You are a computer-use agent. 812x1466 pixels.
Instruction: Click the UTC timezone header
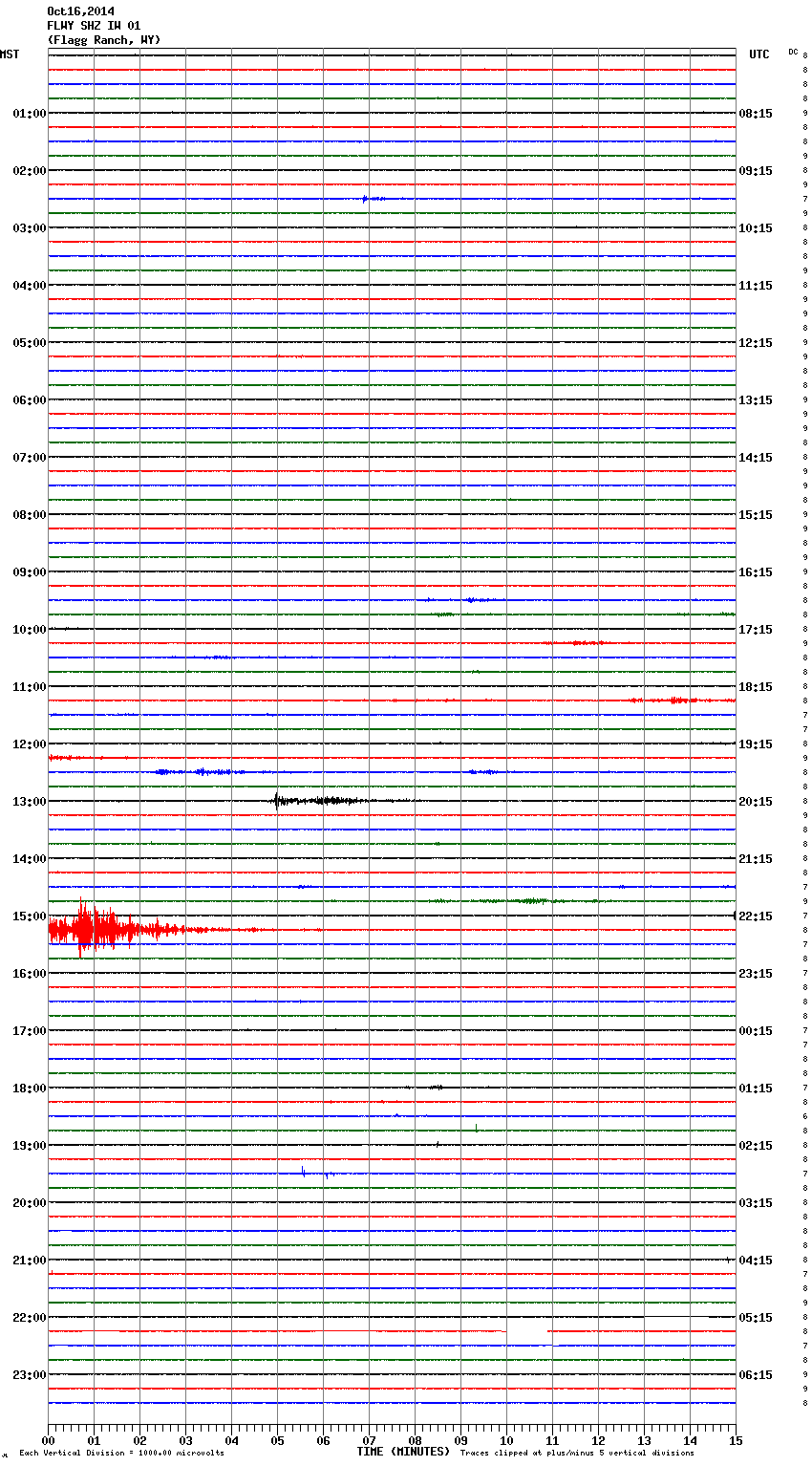pyautogui.click(x=759, y=54)
